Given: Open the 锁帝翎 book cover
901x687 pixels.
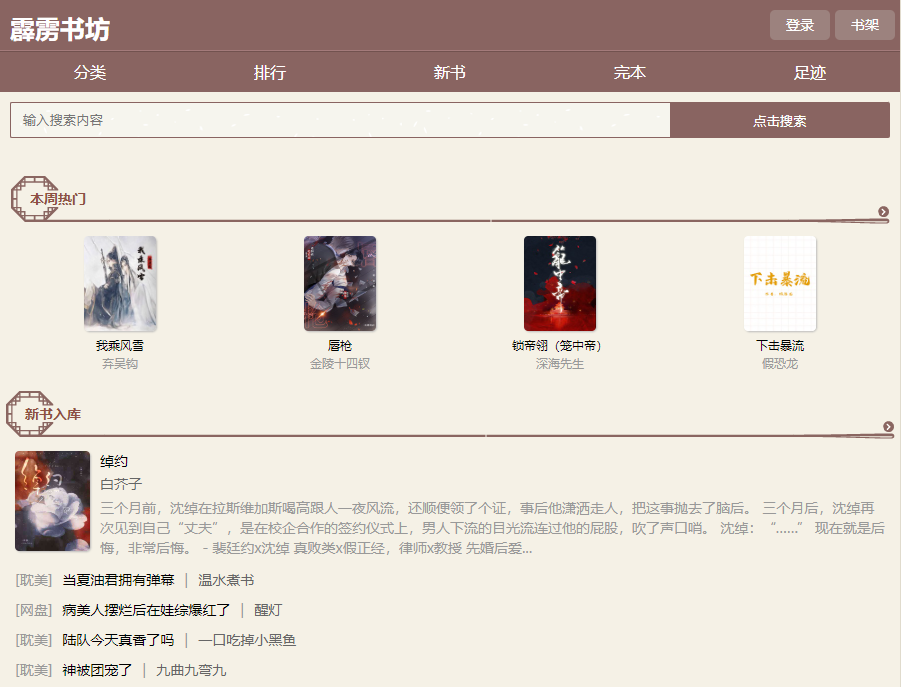Looking at the screenshot, I should click(560, 283).
